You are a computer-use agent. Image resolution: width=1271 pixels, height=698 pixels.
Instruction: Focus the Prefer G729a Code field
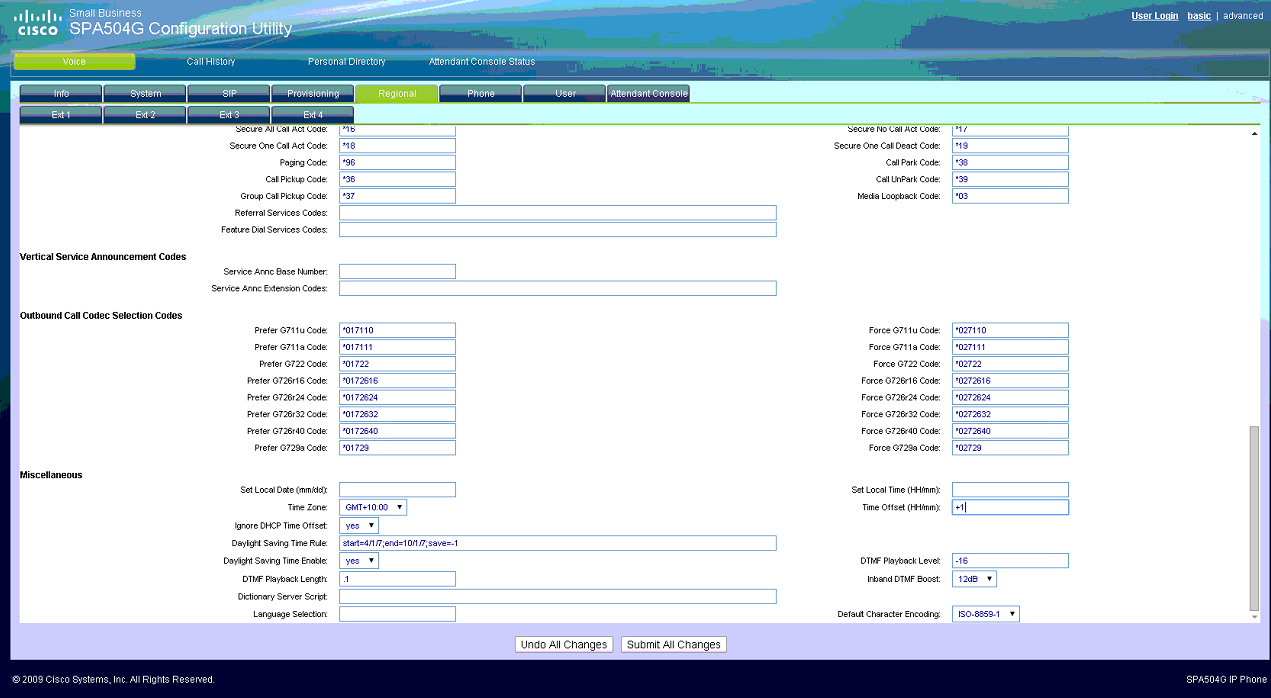[x=398, y=448]
